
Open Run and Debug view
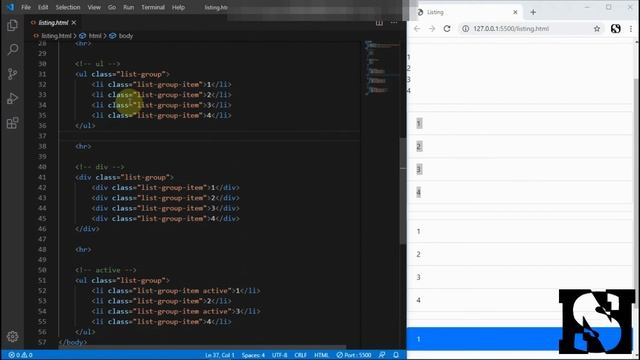pos(12,98)
